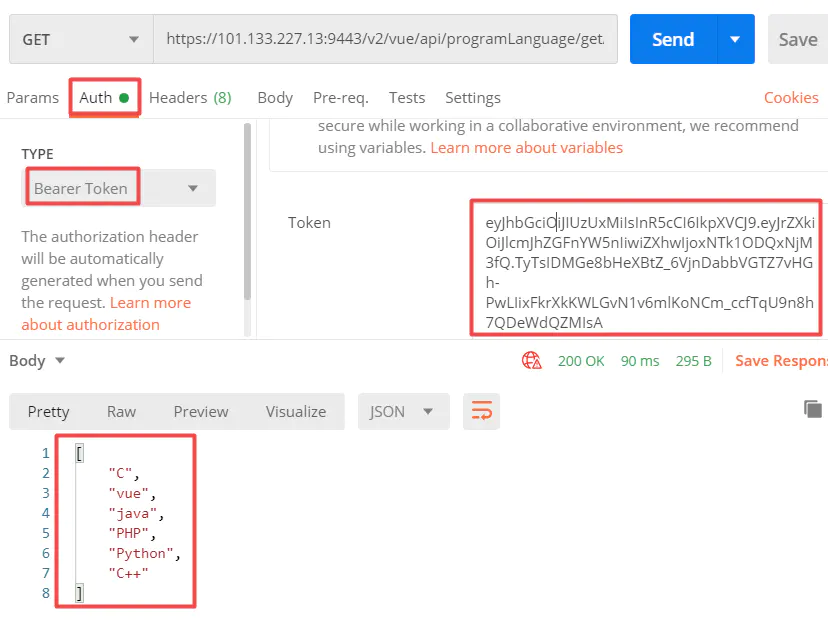The image size is (828, 642).
Task: Switch to the Pre-req. tab
Action: pos(341,98)
